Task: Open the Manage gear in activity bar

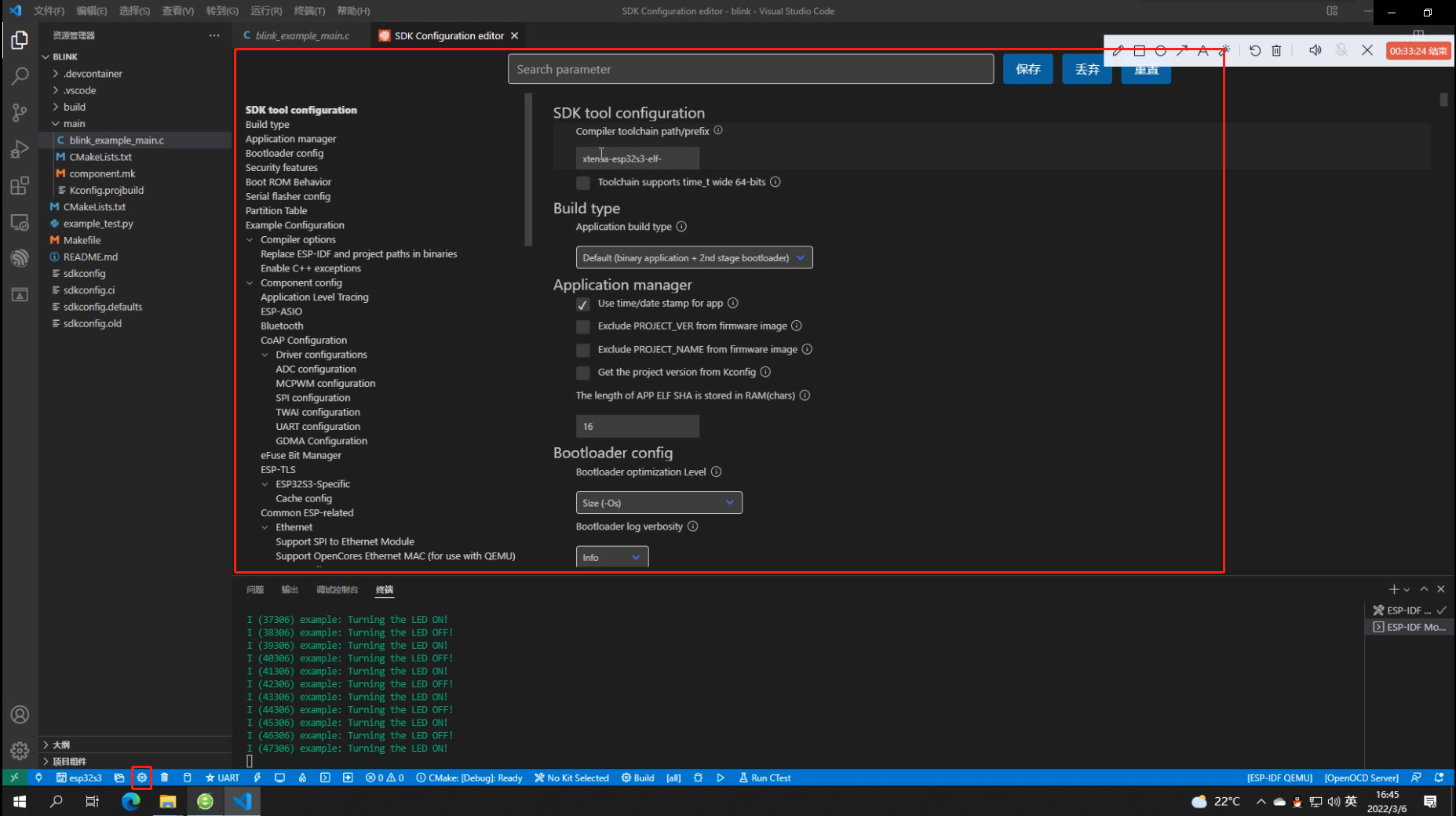Action: 20,751
